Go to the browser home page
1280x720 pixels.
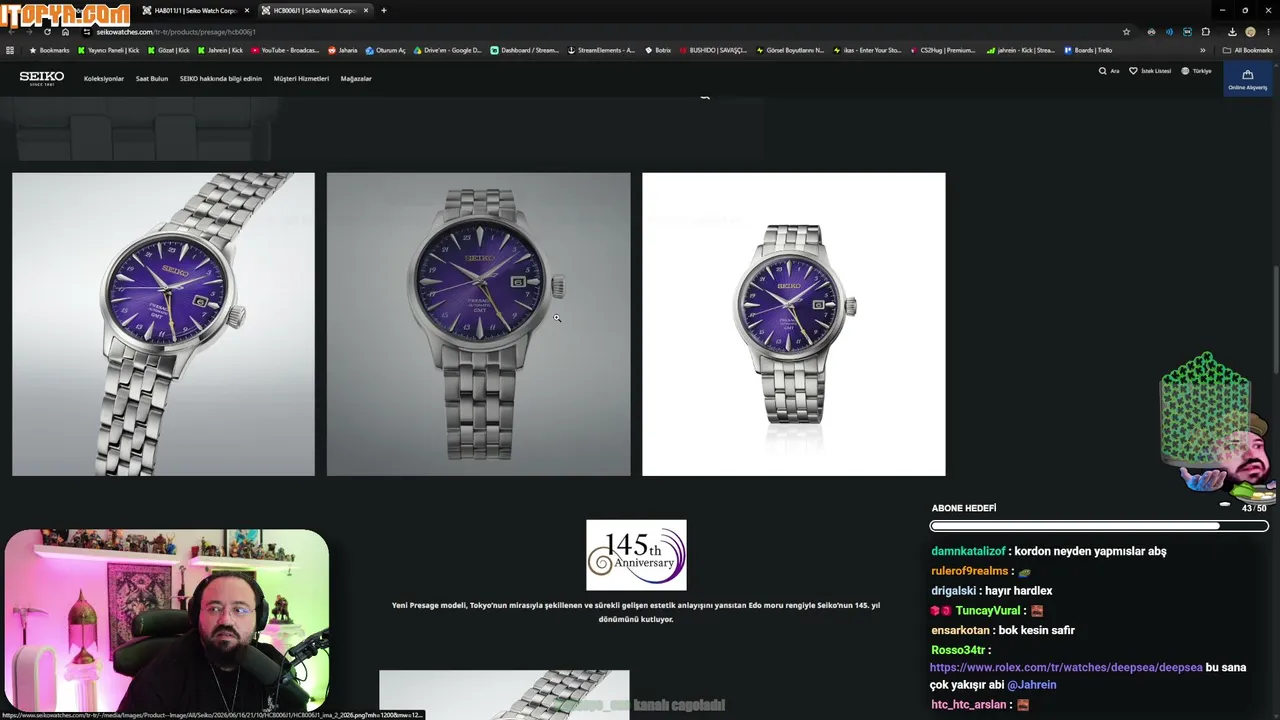click(66, 32)
